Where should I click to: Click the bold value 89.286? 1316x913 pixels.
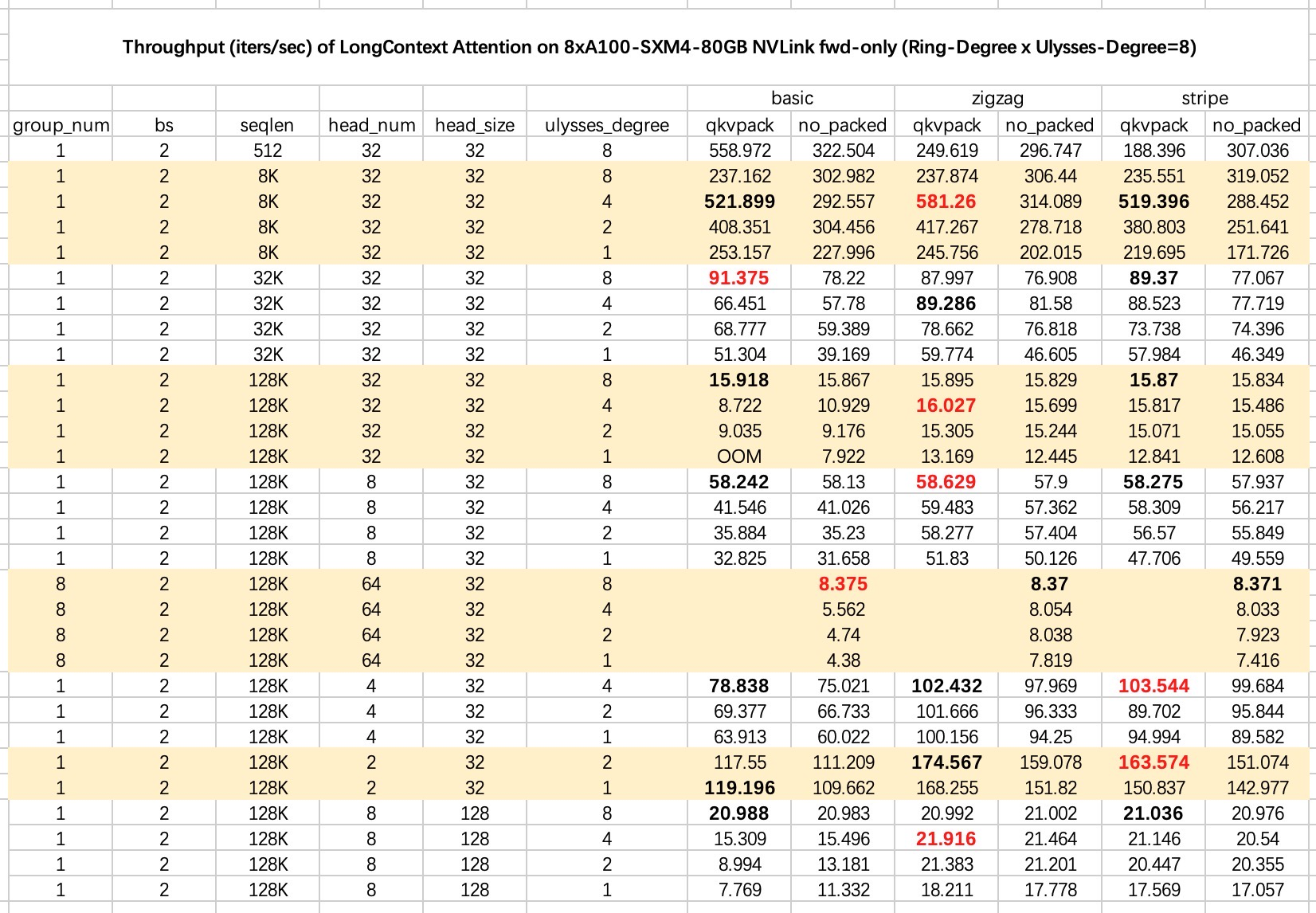pyautogui.click(x=946, y=304)
